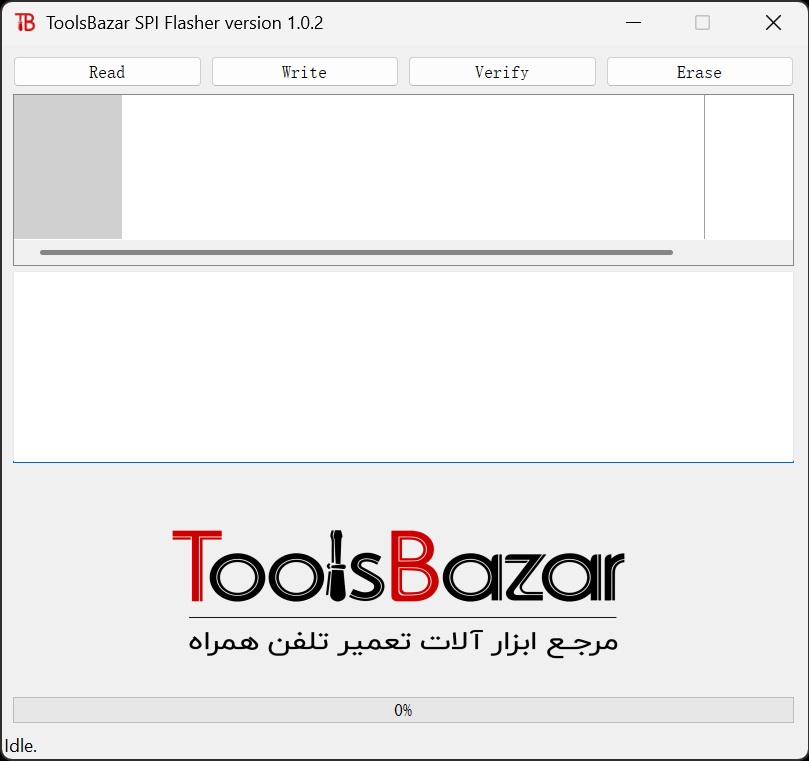Click the Persian slogan beneath the logo
The image size is (809, 761).
pyautogui.click(x=400, y=640)
